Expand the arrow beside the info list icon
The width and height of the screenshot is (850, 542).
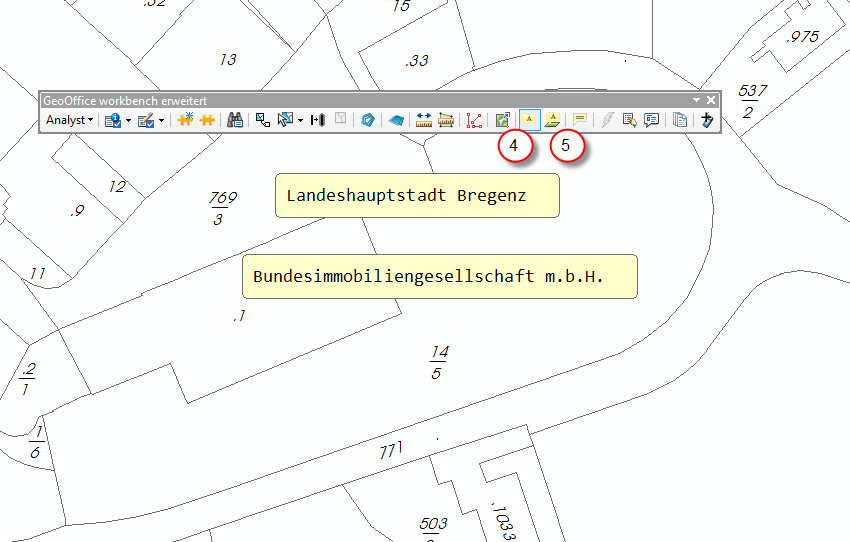click(128, 120)
